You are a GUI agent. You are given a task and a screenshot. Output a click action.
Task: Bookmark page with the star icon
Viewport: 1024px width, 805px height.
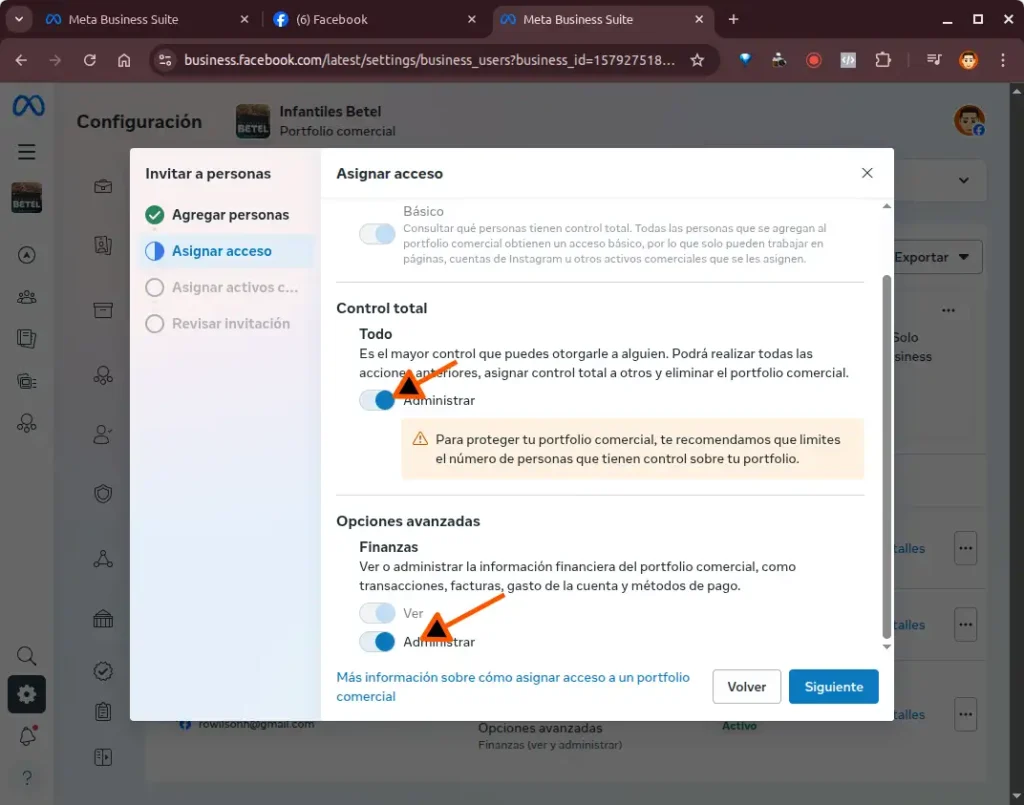pyautogui.click(x=697, y=60)
